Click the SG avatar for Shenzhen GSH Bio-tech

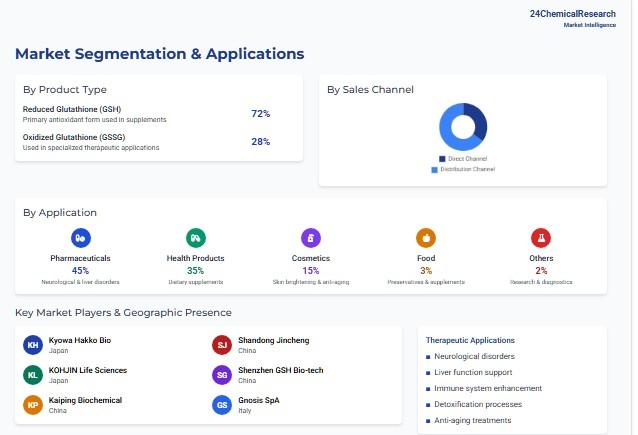[x=222, y=375]
